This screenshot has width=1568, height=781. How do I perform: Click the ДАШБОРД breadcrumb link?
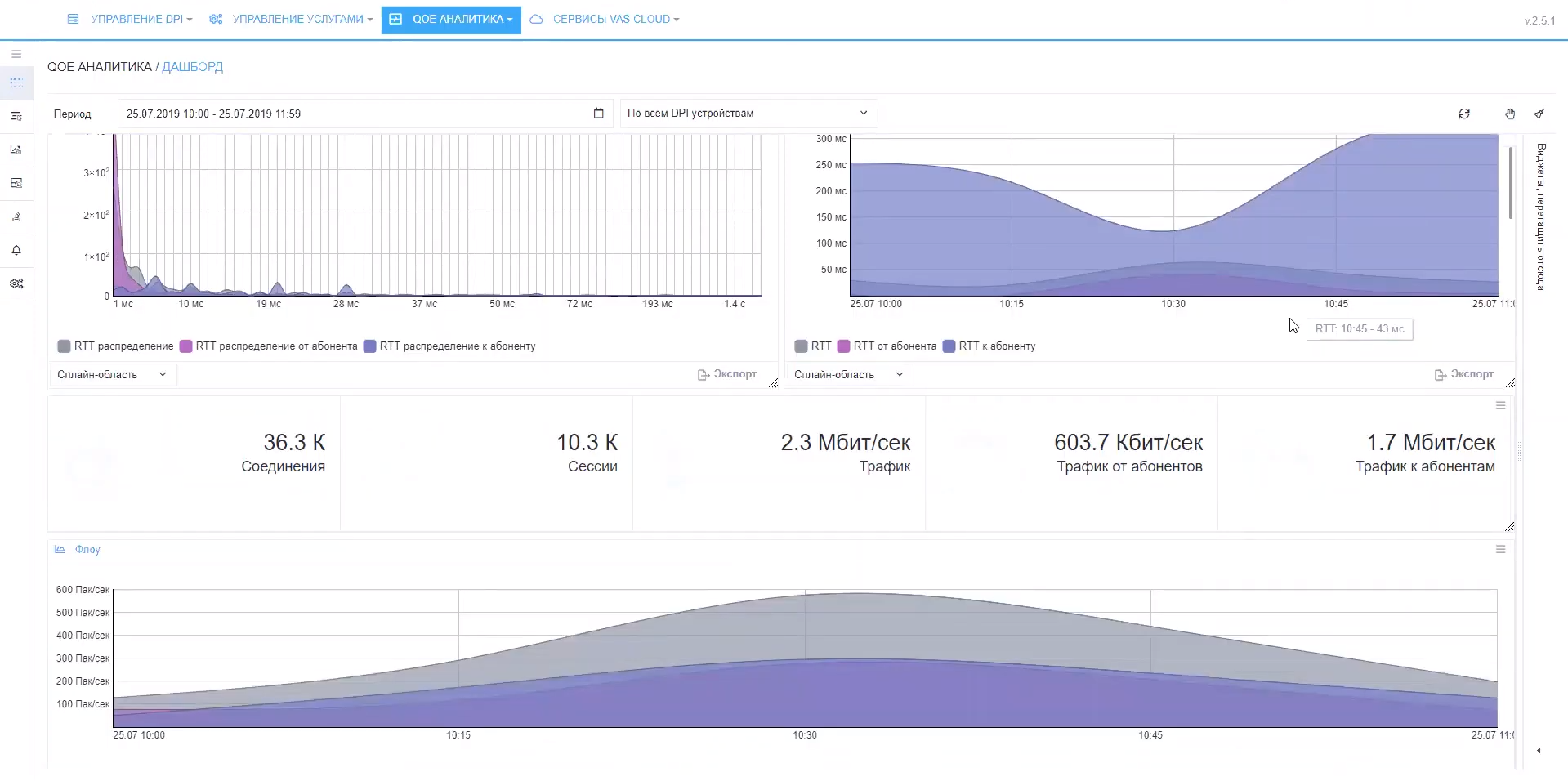tap(192, 67)
